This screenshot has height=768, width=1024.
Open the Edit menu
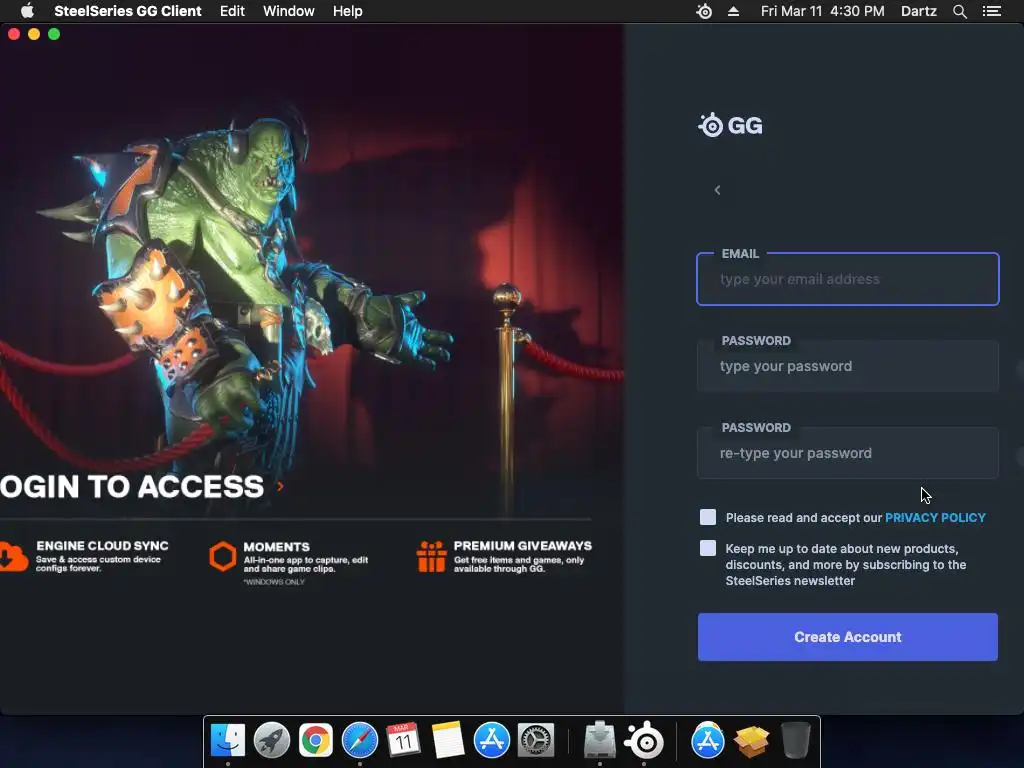point(232,11)
